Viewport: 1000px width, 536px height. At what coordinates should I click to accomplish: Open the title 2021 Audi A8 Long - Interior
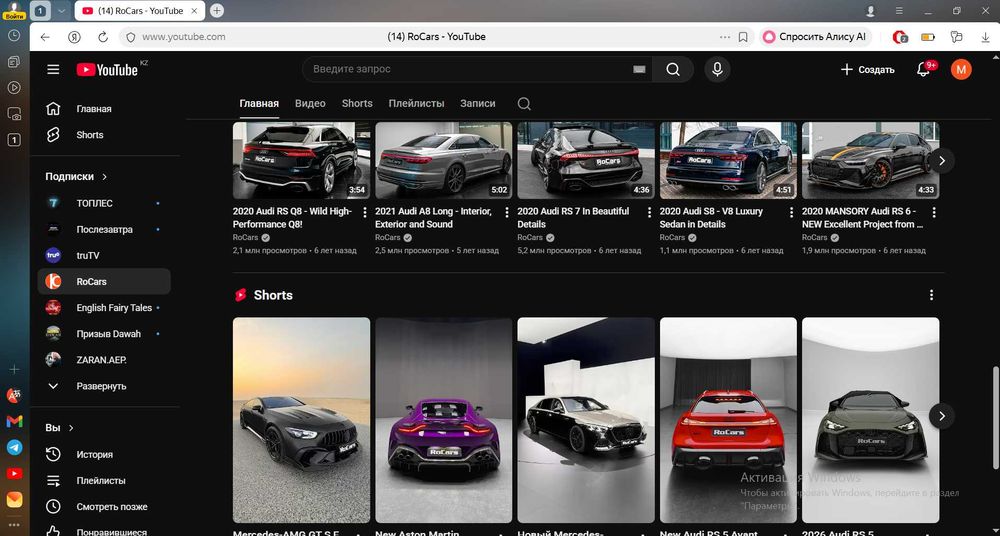pos(433,218)
